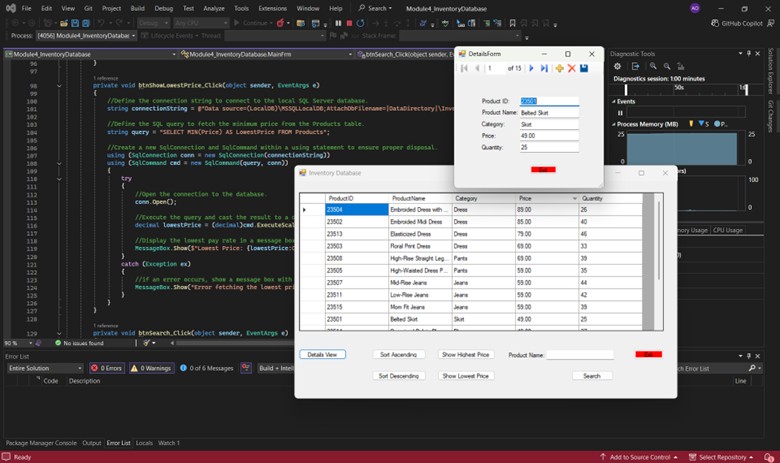
Task: Click Show Lowest Price button
Action: coord(466,376)
